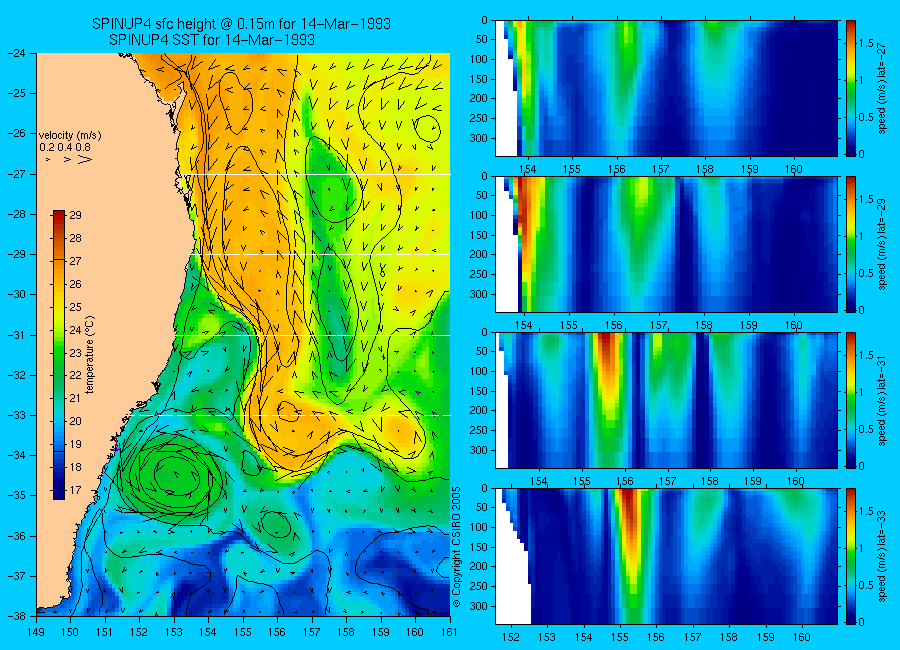
Task: Select the "velocity (m/s)" legend label
Action: (70, 136)
